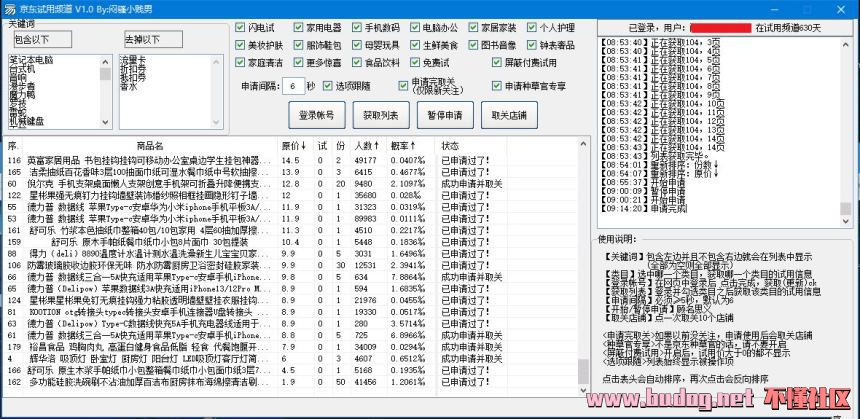Select 机械键盘 in the include keyword list
Image resolution: width=860 pixels, height=419 pixels.
[26, 121]
